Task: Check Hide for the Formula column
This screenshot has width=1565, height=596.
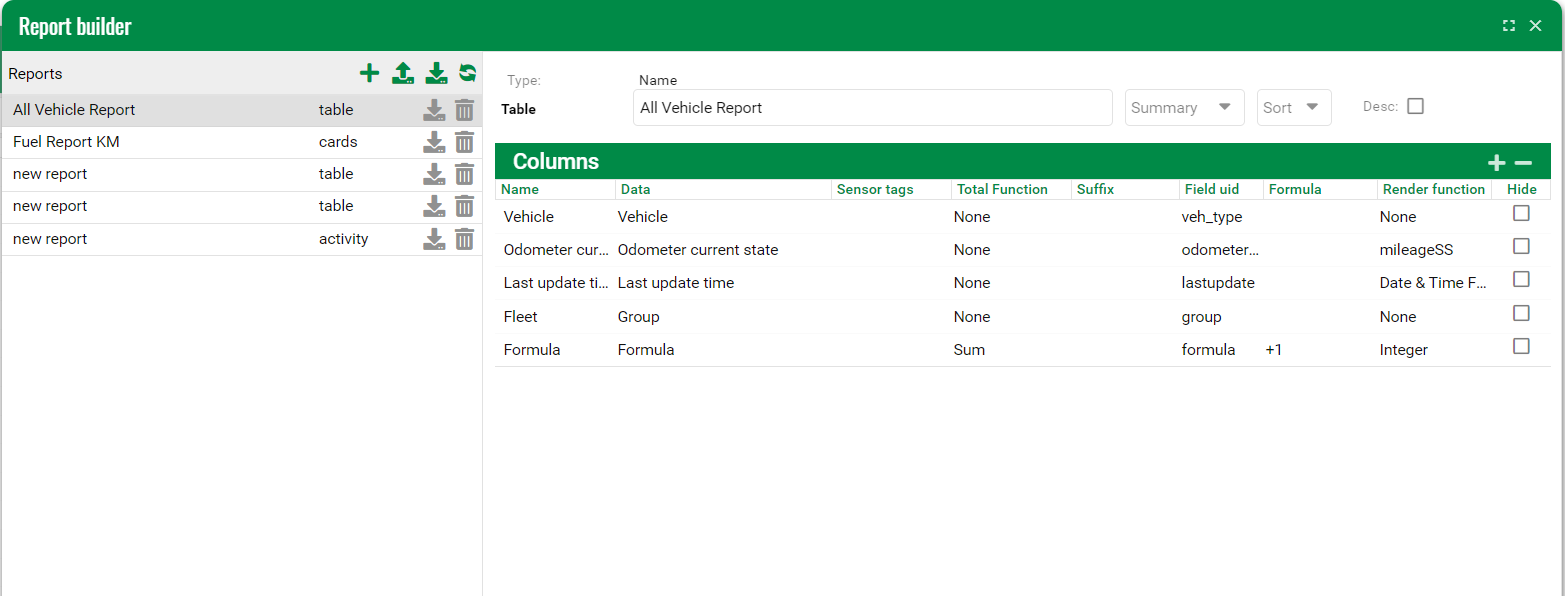Action: 1521,346
